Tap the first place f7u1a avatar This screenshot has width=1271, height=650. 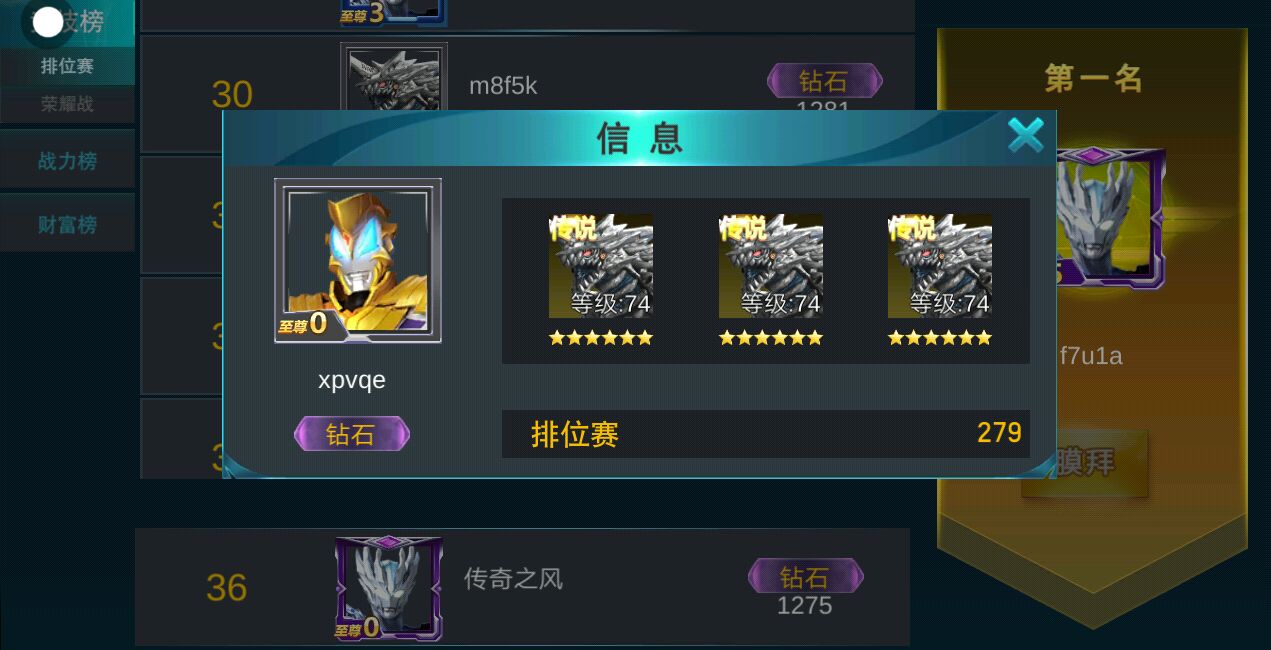(1110, 218)
